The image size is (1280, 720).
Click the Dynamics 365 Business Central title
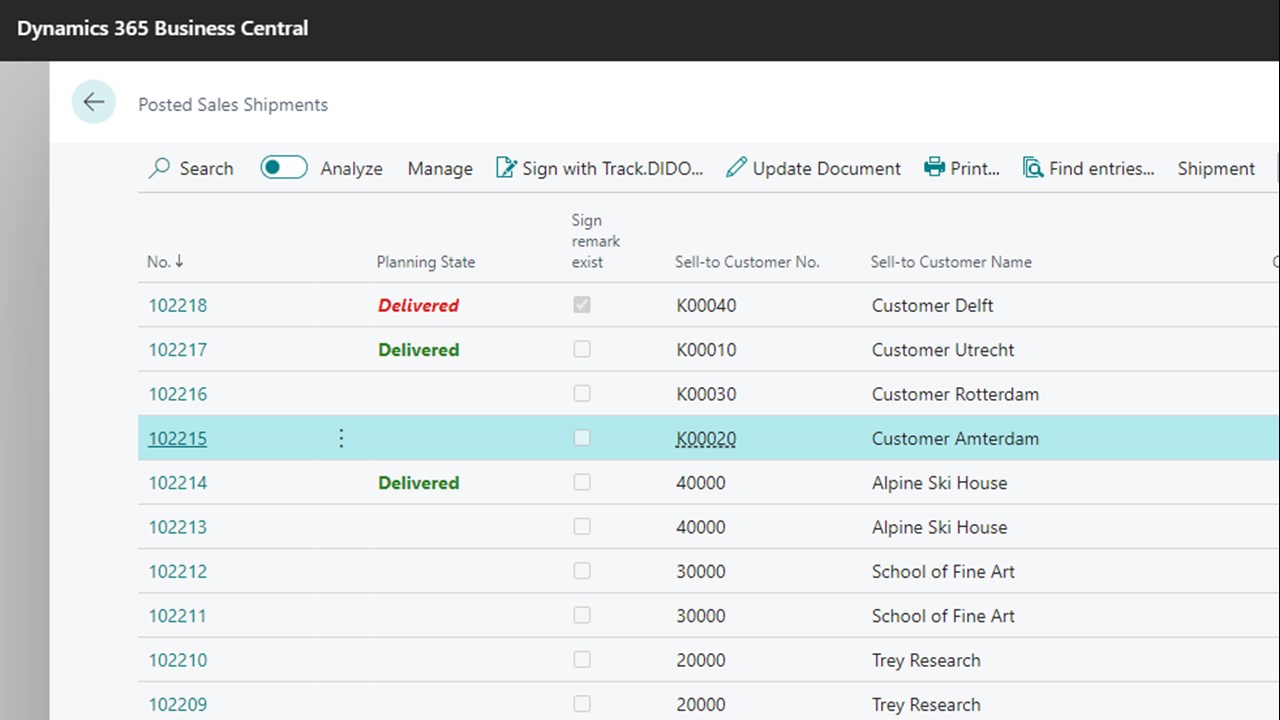[162, 28]
